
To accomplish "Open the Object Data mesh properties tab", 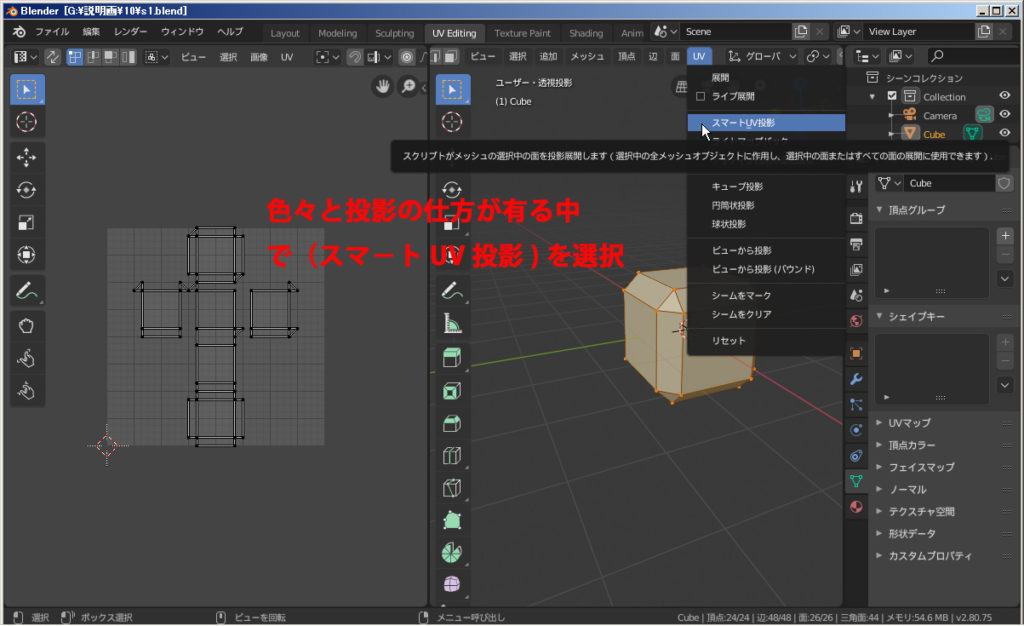I will [856, 482].
